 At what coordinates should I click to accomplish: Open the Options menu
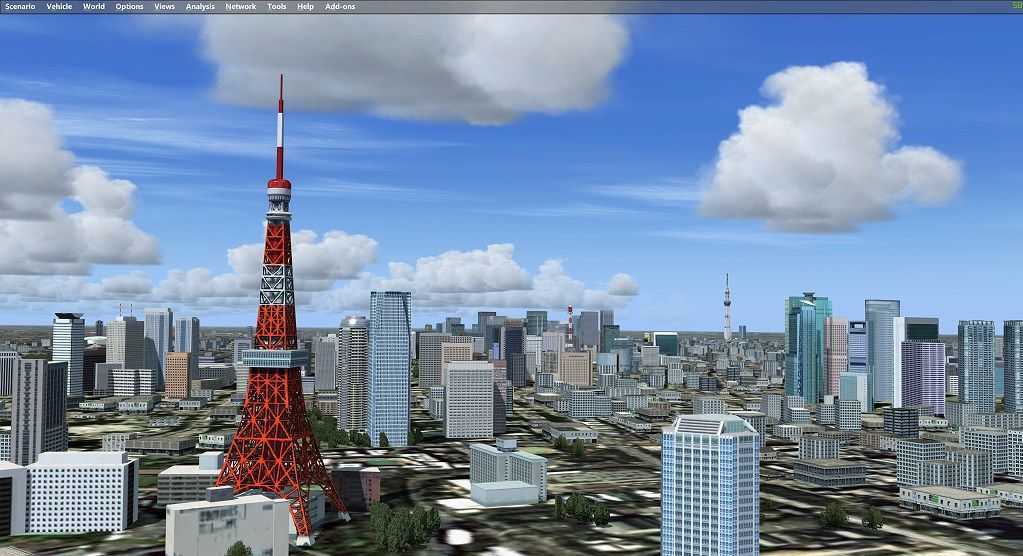point(129,7)
